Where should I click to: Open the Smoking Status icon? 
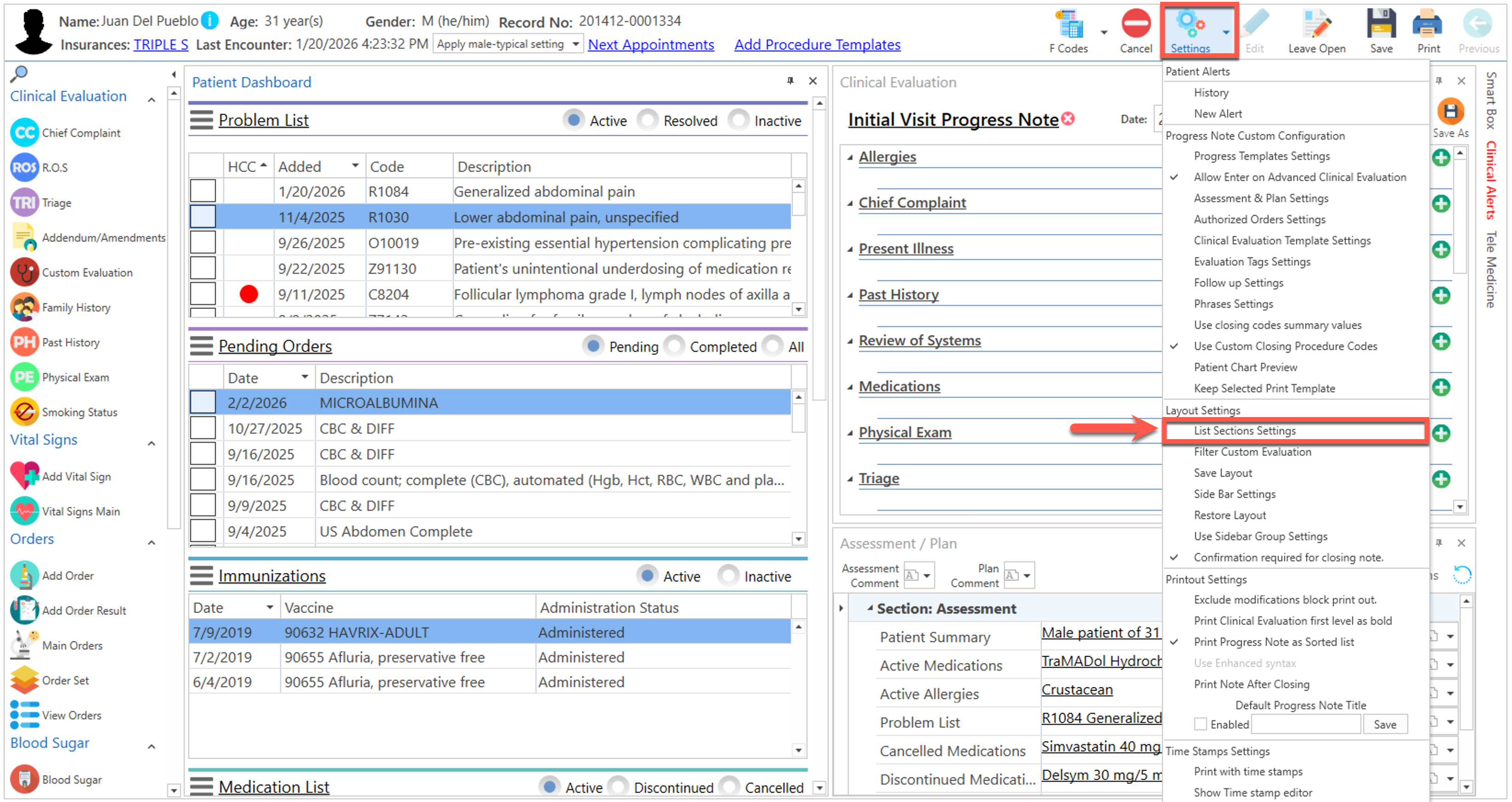click(24, 412)
